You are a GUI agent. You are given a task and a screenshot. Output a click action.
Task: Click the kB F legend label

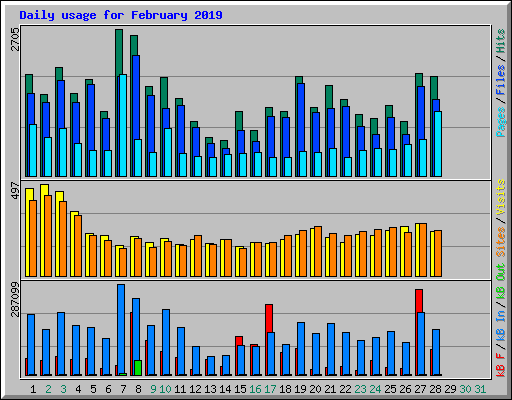coord(501,365)
